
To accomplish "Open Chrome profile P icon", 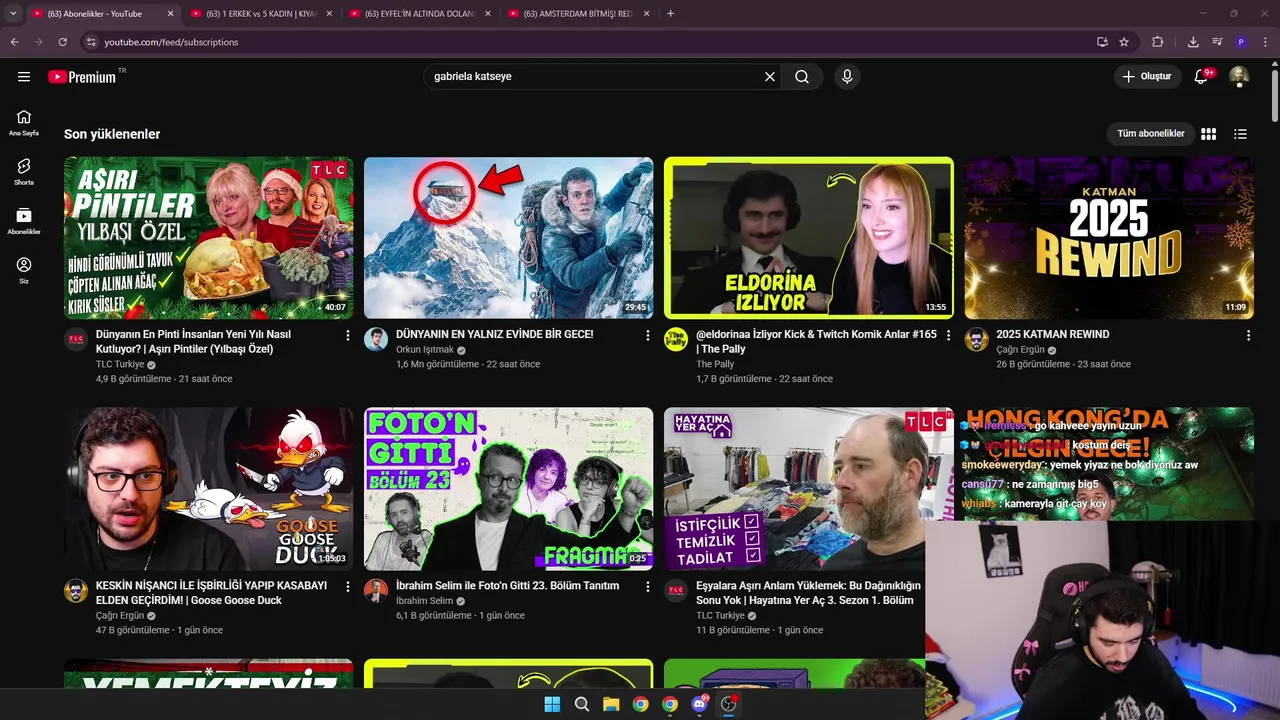I will 1241,42.
